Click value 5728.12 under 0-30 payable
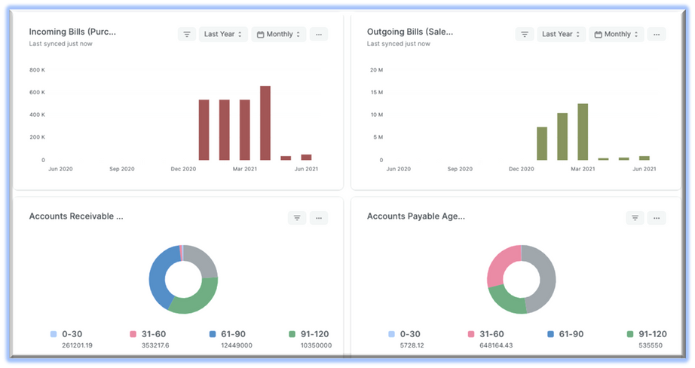Screen dimensions: 695x368 [x=412, y=345]
